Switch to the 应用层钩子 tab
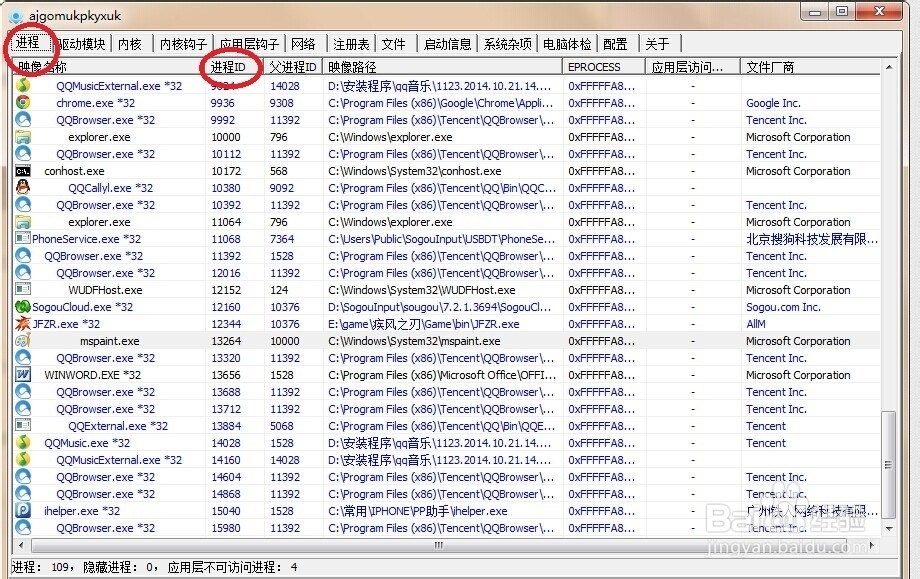This screenshot has width=920, height=579. tap(249, 44)
